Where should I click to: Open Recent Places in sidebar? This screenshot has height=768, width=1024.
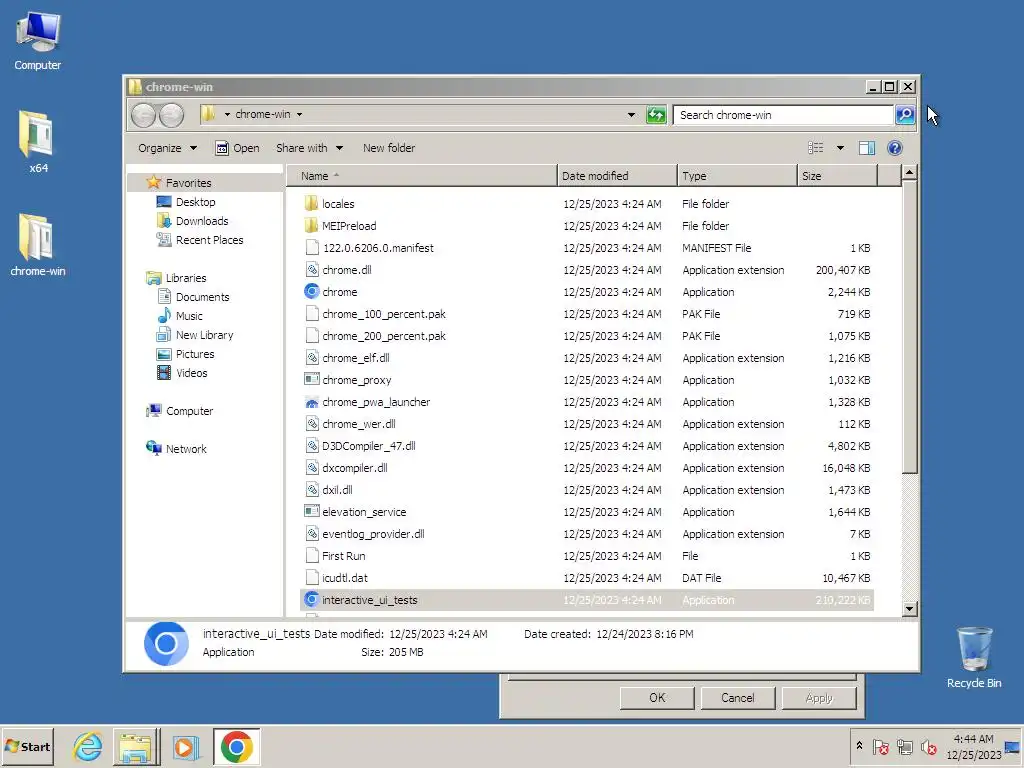click(x=200, y=240)
